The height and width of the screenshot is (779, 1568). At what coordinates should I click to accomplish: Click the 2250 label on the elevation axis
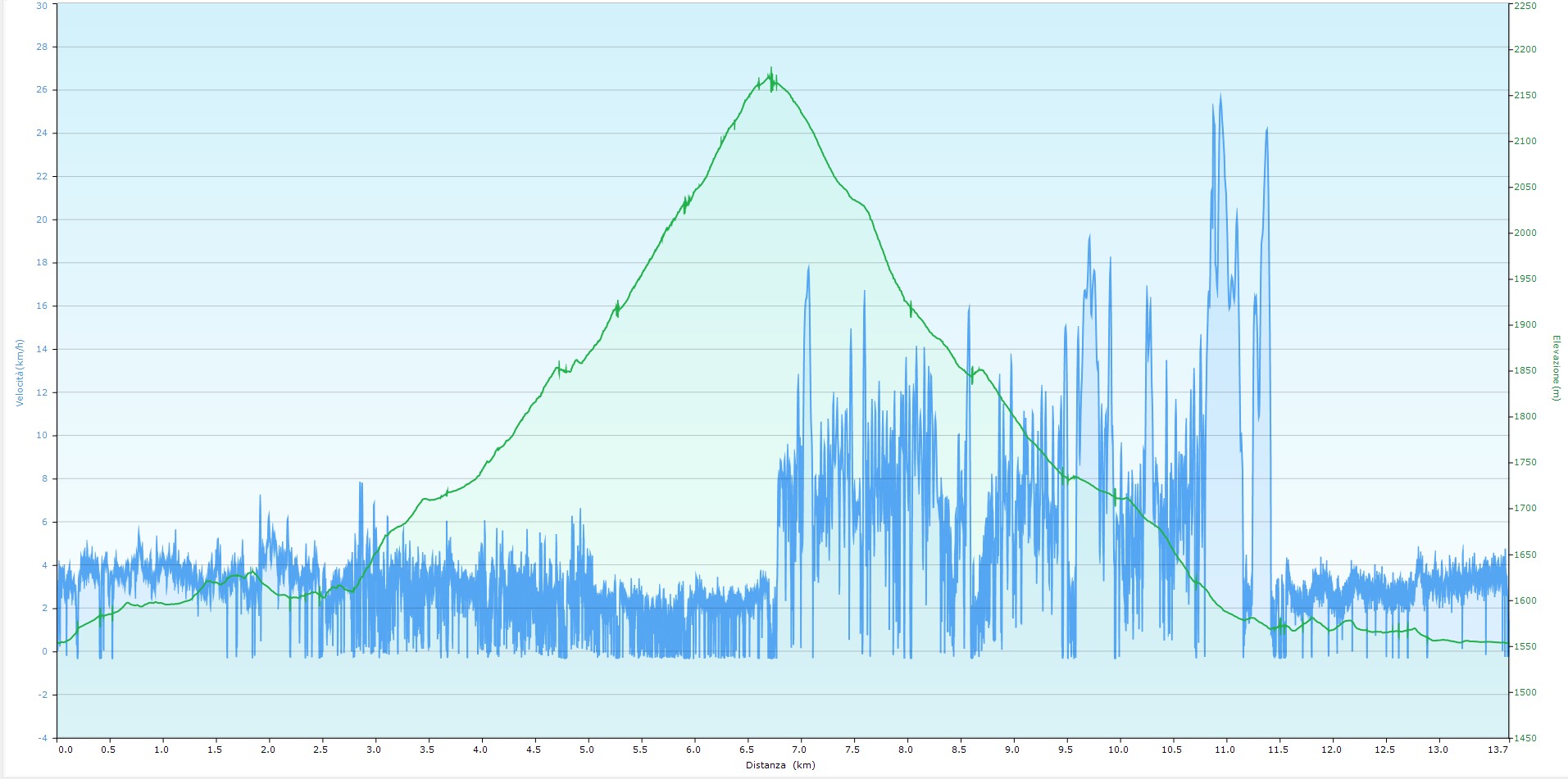(x=1525, y=5)
